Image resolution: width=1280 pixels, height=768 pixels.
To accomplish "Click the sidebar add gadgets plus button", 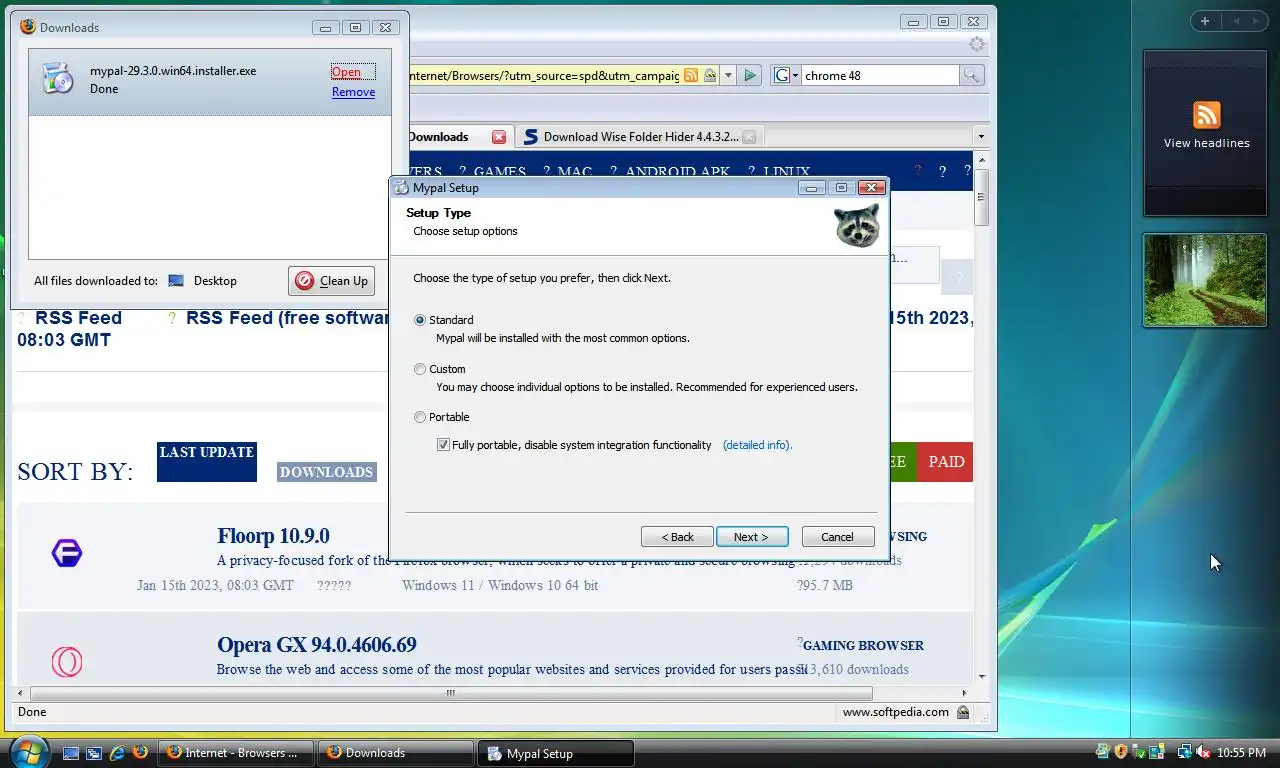I will coord(1205,21).
